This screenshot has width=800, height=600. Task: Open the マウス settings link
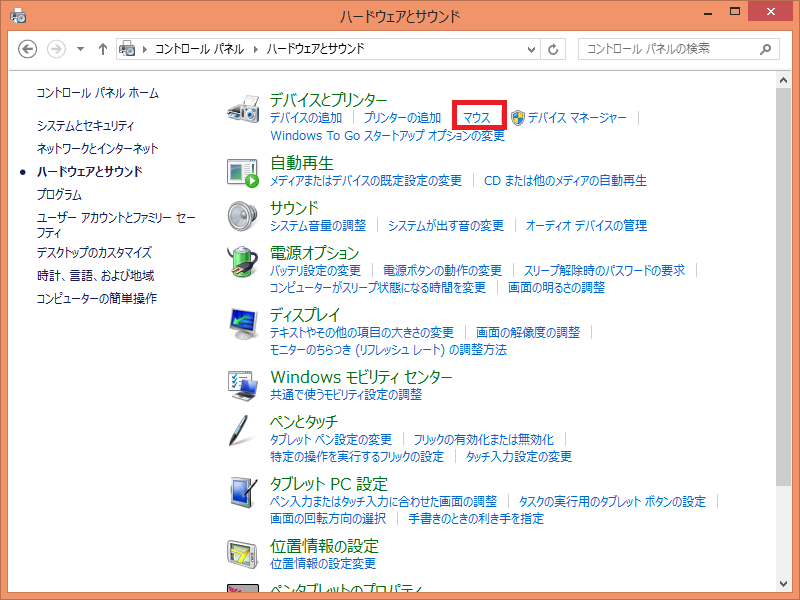pyautogui.click(x=479, y=115)
